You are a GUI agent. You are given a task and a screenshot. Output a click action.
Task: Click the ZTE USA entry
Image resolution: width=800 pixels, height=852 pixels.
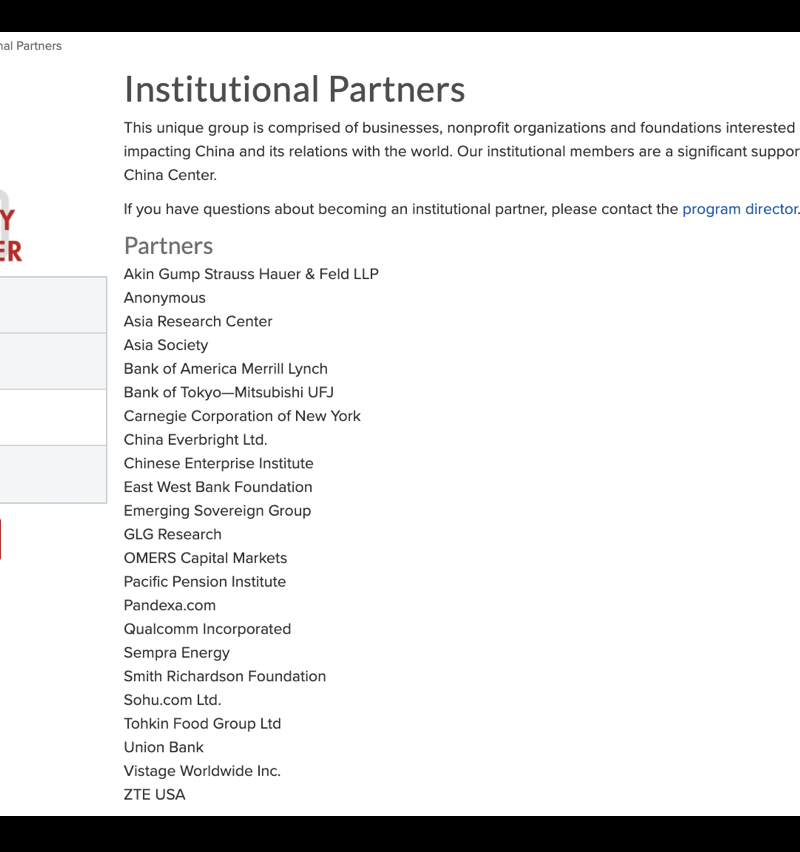155,795
